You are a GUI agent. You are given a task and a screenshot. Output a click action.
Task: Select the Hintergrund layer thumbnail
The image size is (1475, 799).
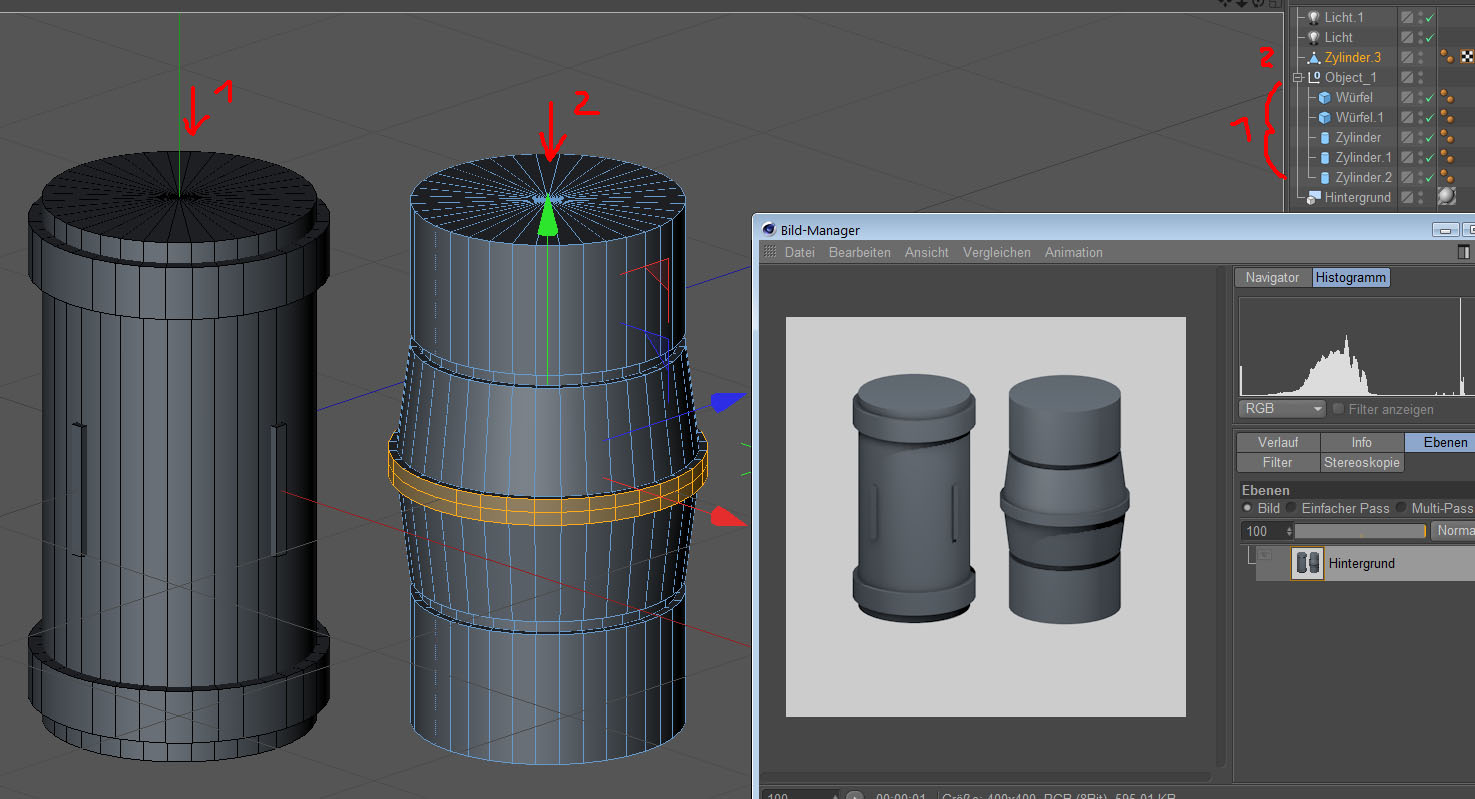click(x=1307, y=563)
